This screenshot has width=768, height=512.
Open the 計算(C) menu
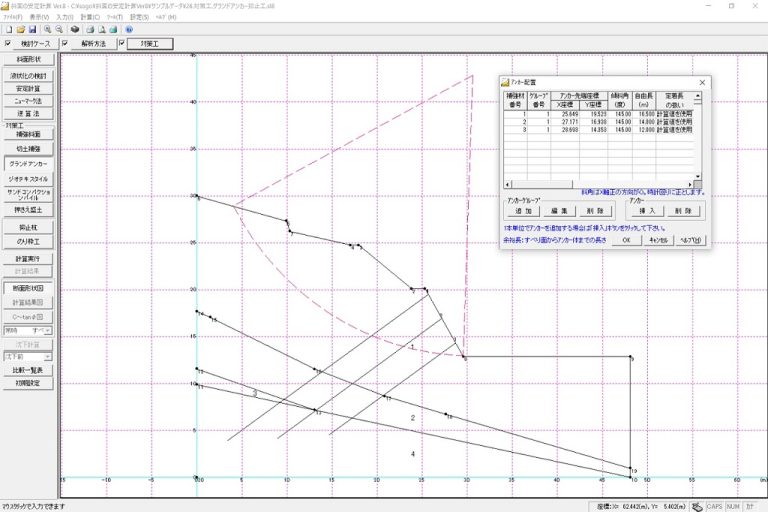pos(90,18)
